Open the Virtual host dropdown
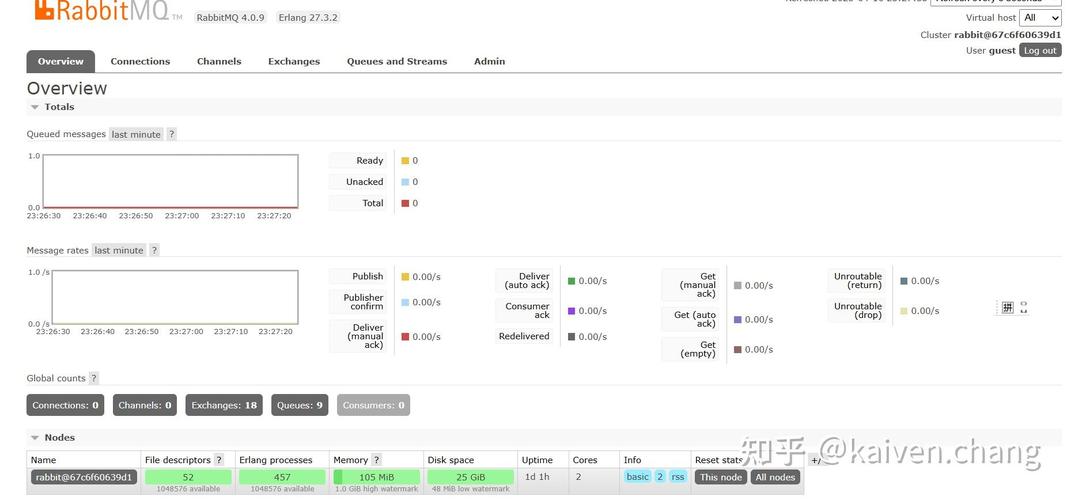Screen dimensions: 1067x500 click(x=1040, y=18)
